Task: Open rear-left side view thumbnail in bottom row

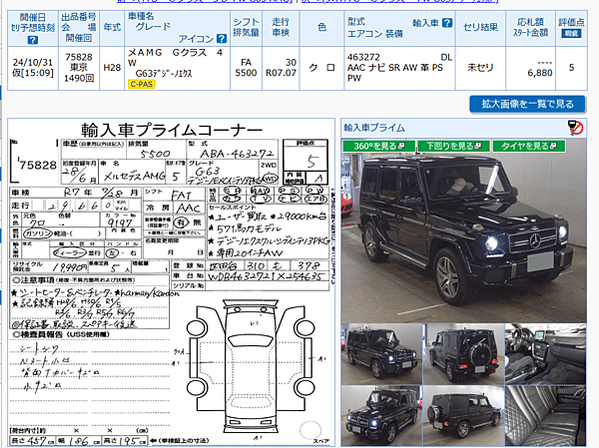Action: [x=463, y=416]
